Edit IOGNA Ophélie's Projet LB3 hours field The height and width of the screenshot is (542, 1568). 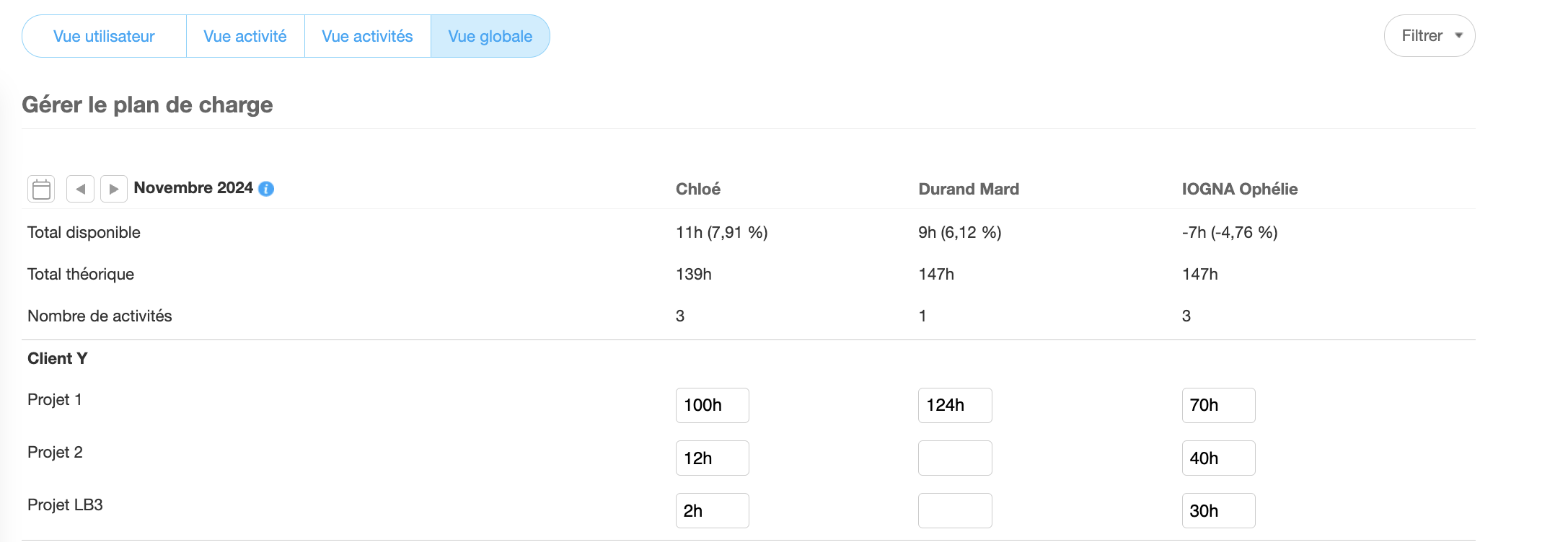[1219, 511]
